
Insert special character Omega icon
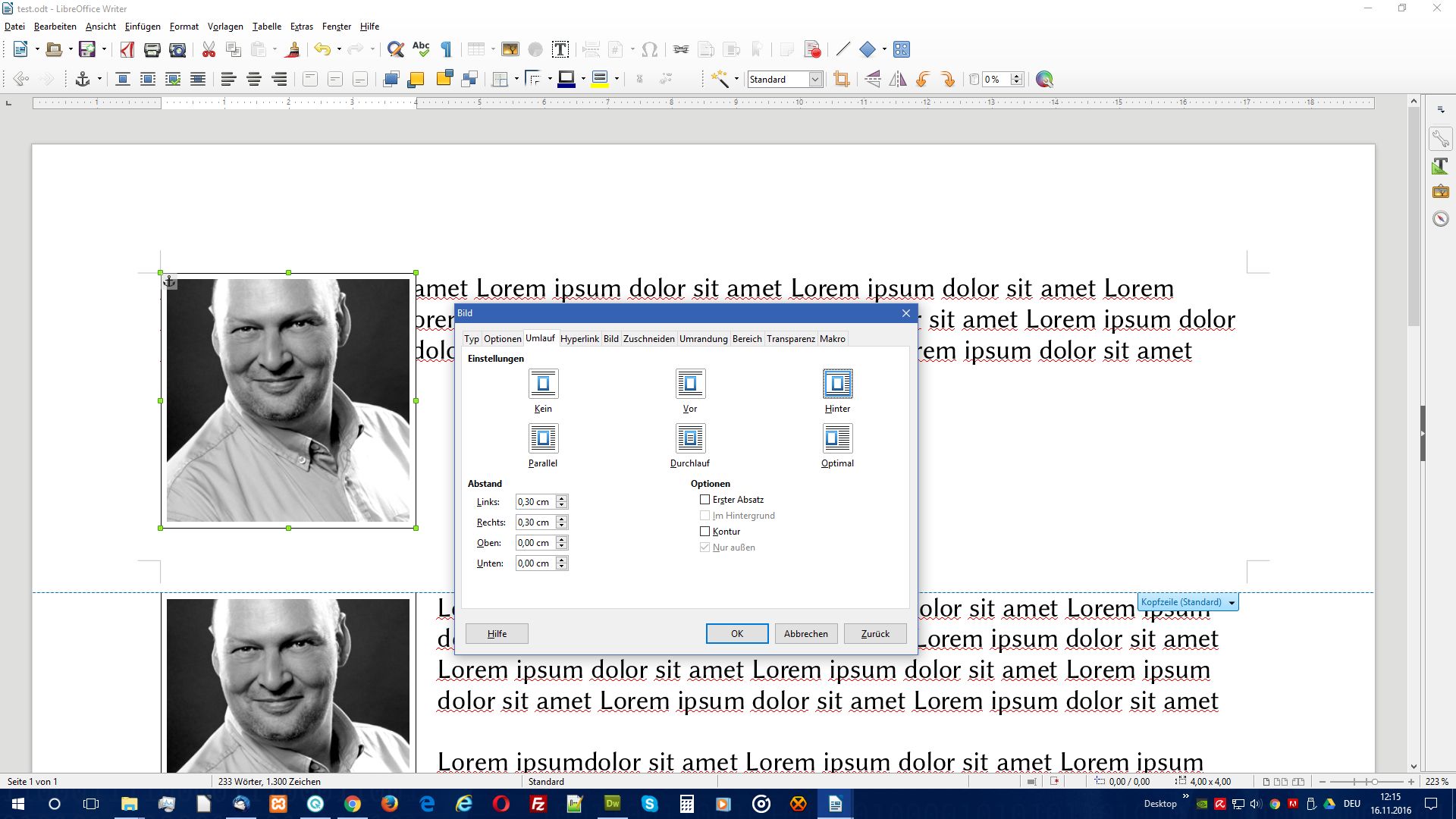click(x=649, y=50)
